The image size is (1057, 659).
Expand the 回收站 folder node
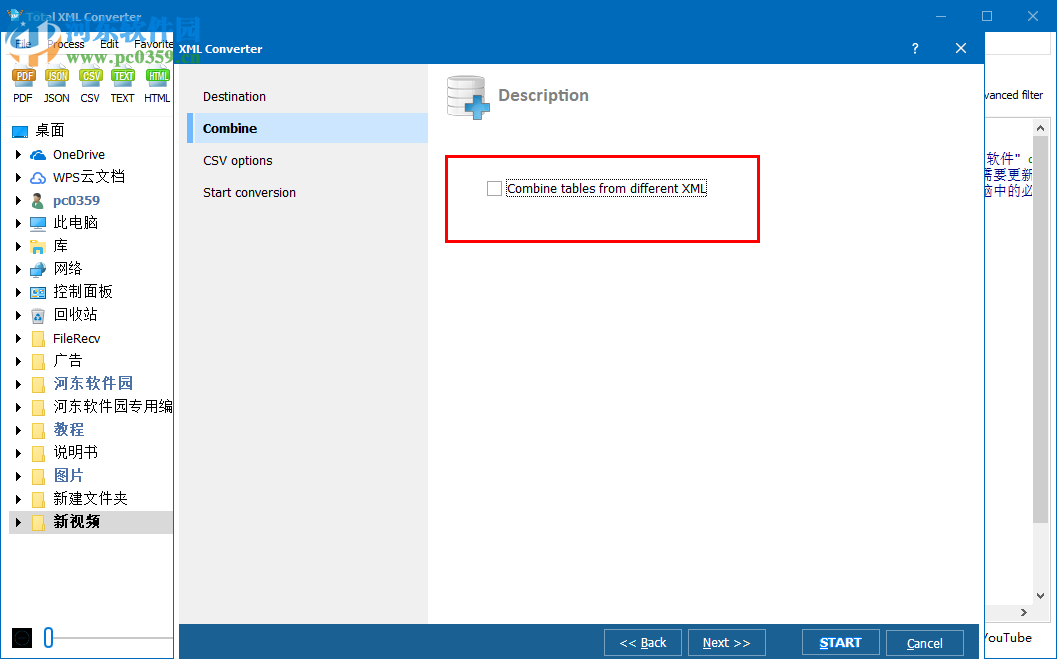point(18,314)
